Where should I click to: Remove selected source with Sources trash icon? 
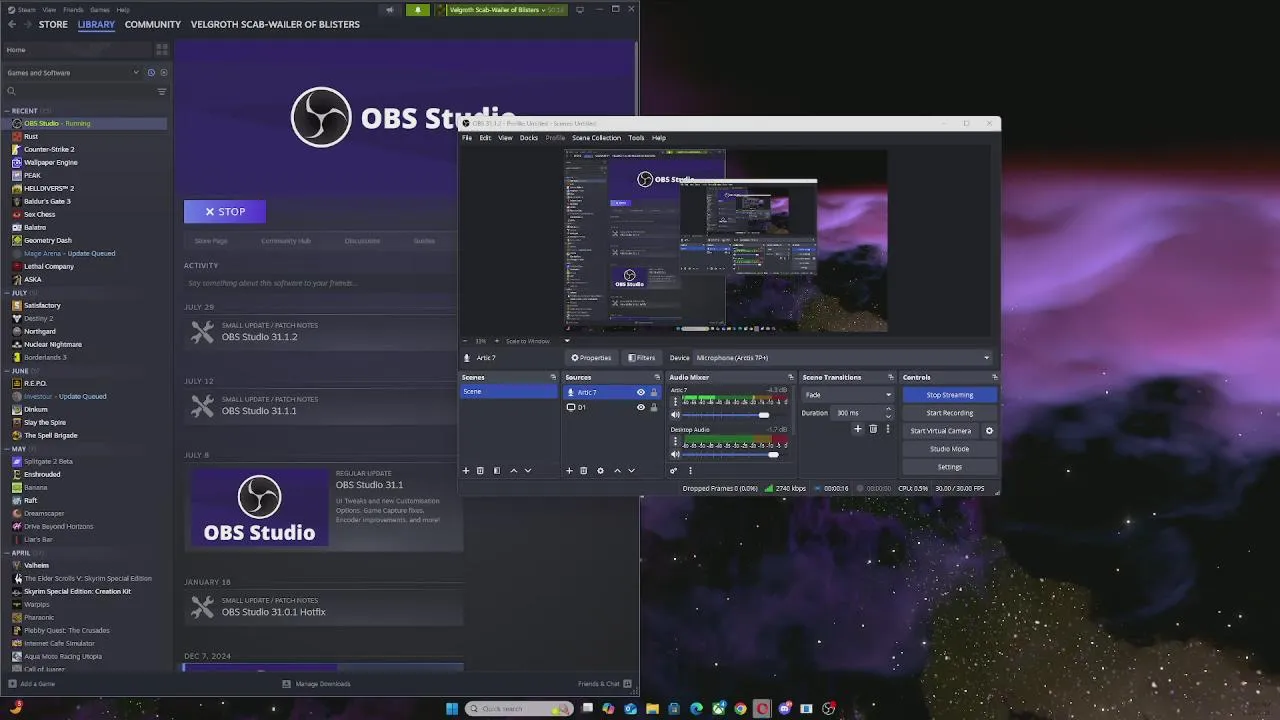pos(584,471)
